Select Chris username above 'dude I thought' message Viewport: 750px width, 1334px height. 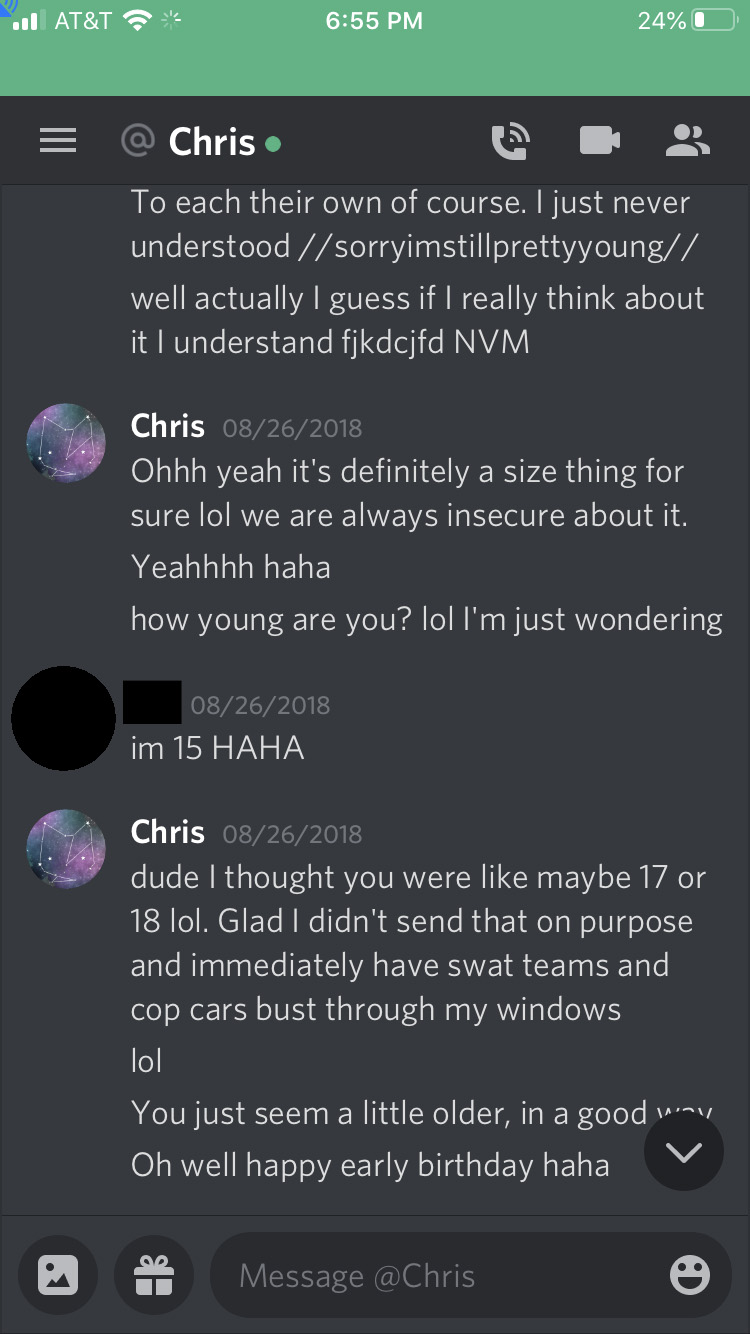pyautogui.click(x=167, y=832)
